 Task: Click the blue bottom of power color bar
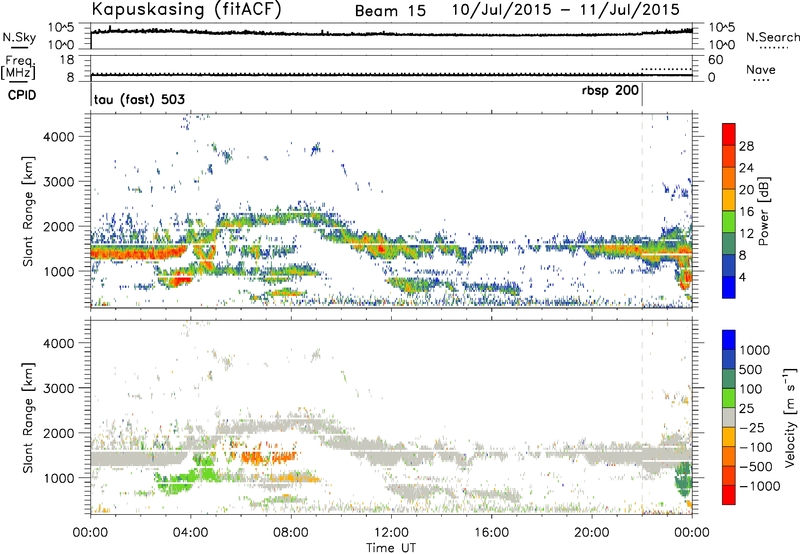click(729, 287)
